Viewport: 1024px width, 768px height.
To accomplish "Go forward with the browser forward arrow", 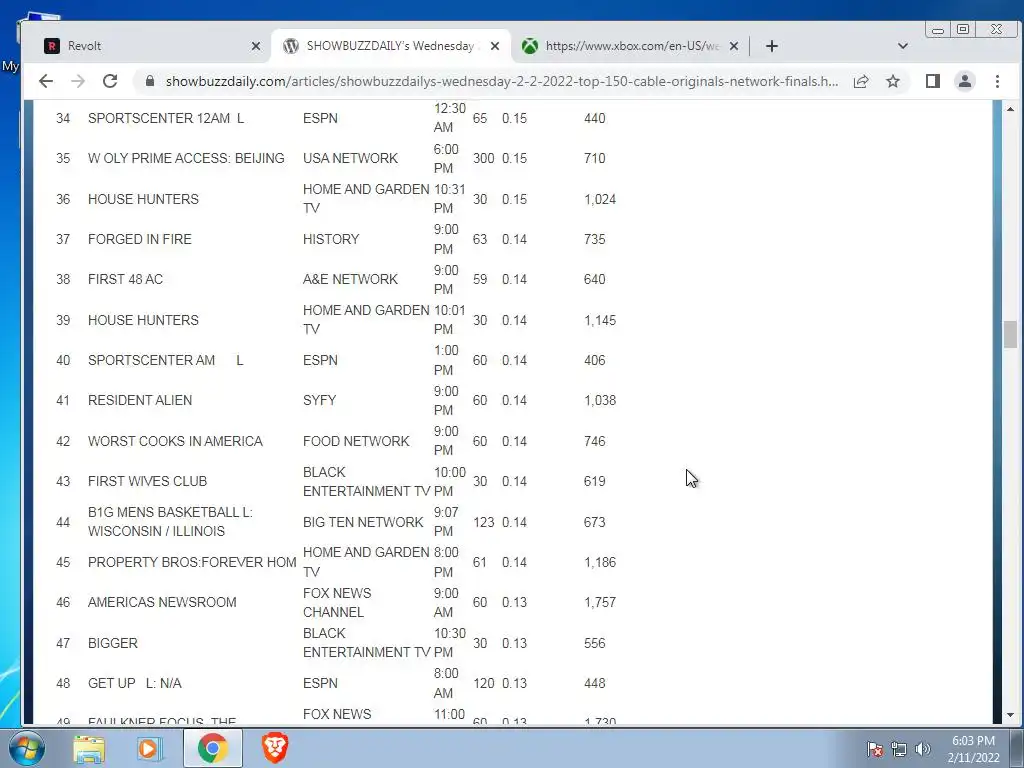I will [78, 81].
